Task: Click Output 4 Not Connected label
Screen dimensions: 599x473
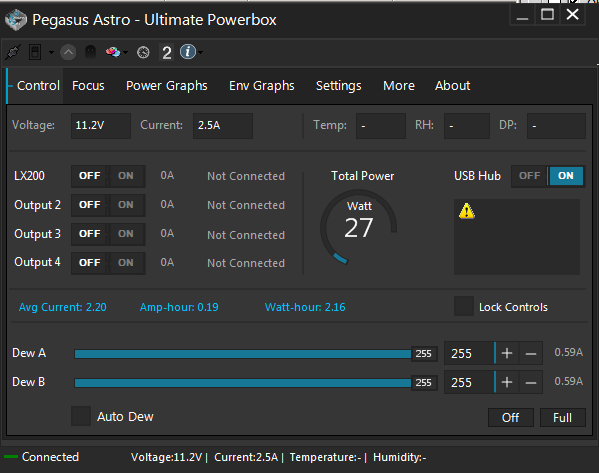Action: click(x=246, y=263)
